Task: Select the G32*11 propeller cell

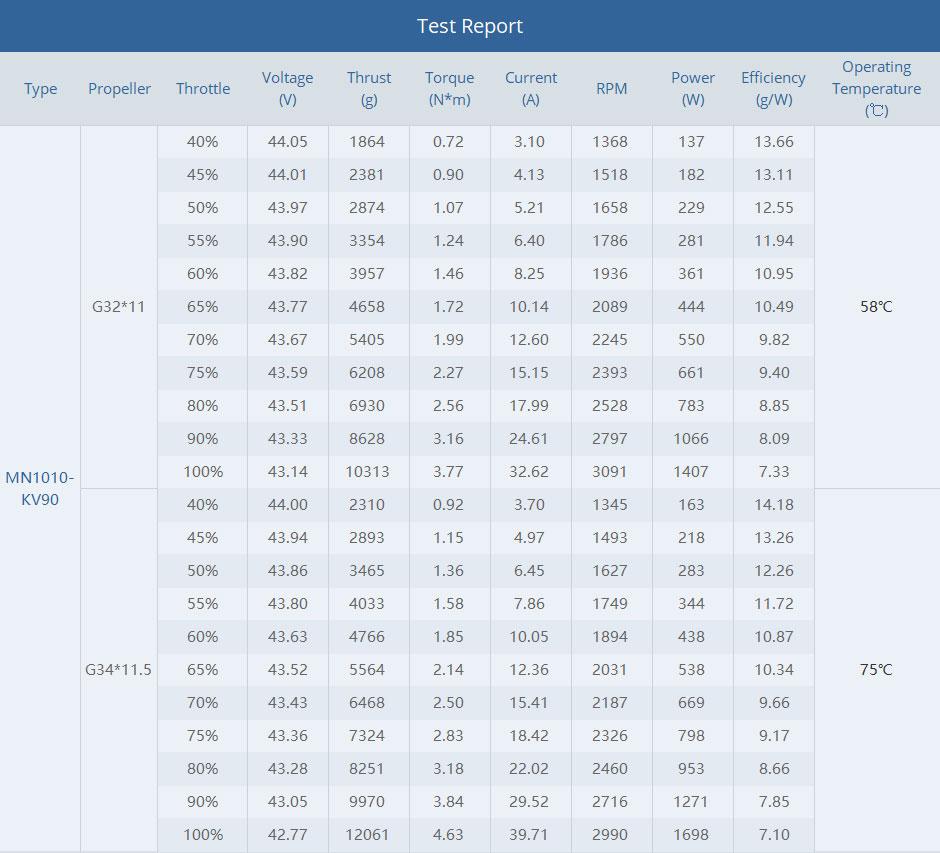Action: pos(118,306)
